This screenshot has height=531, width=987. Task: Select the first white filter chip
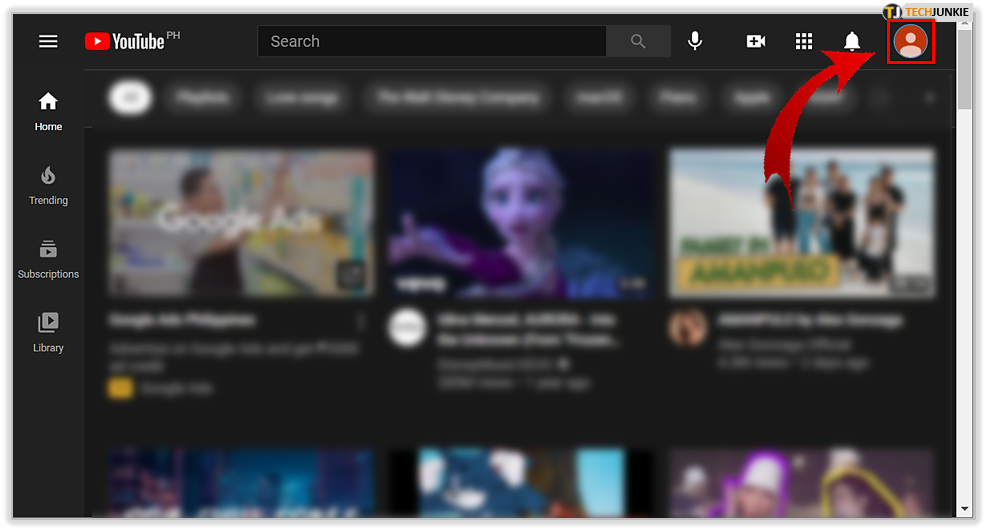tap(130, 98)
